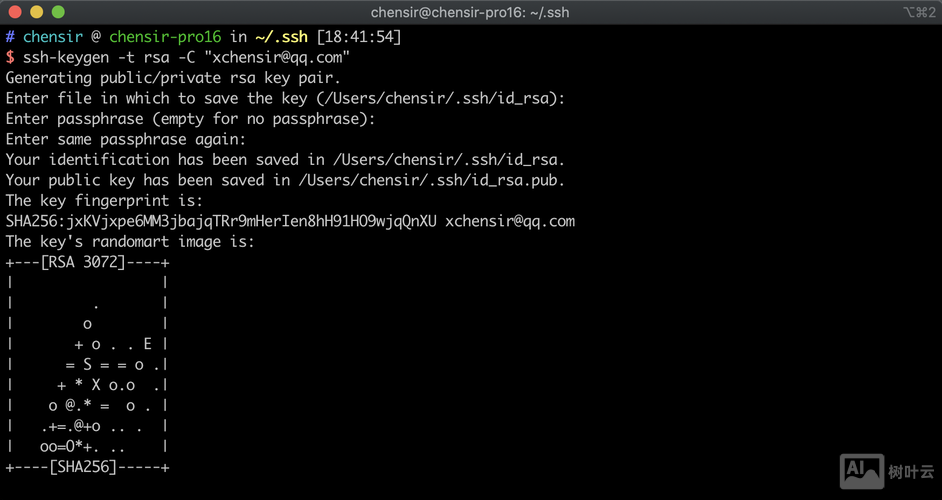Close the terminal window with red button
Screen dimensions: 942x500
pyautogui.click(x=14, y=12)
